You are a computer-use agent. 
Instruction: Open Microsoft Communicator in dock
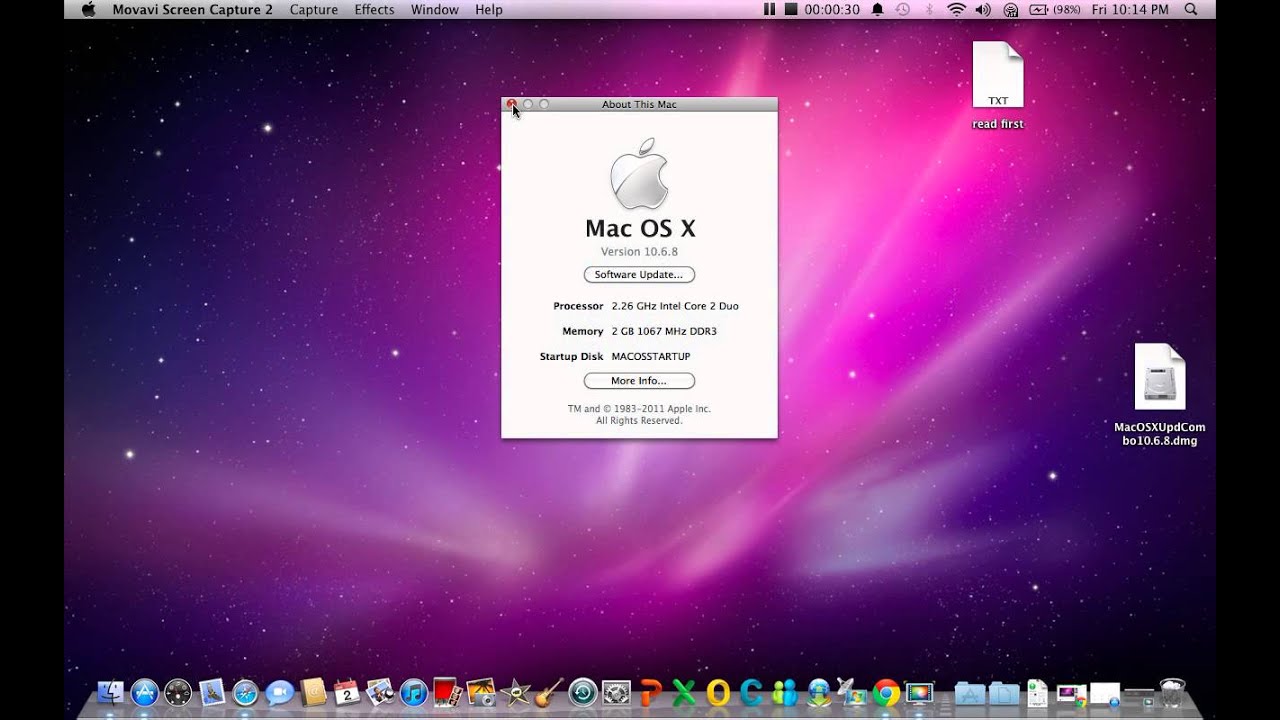[x=751, y=692]
